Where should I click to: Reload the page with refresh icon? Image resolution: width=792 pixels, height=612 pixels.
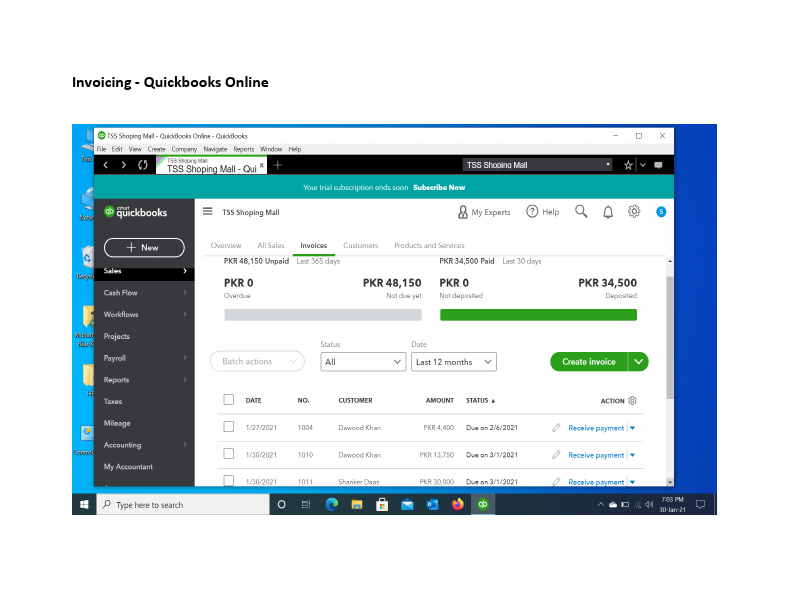pyautogui.click(x=143, y=165)
